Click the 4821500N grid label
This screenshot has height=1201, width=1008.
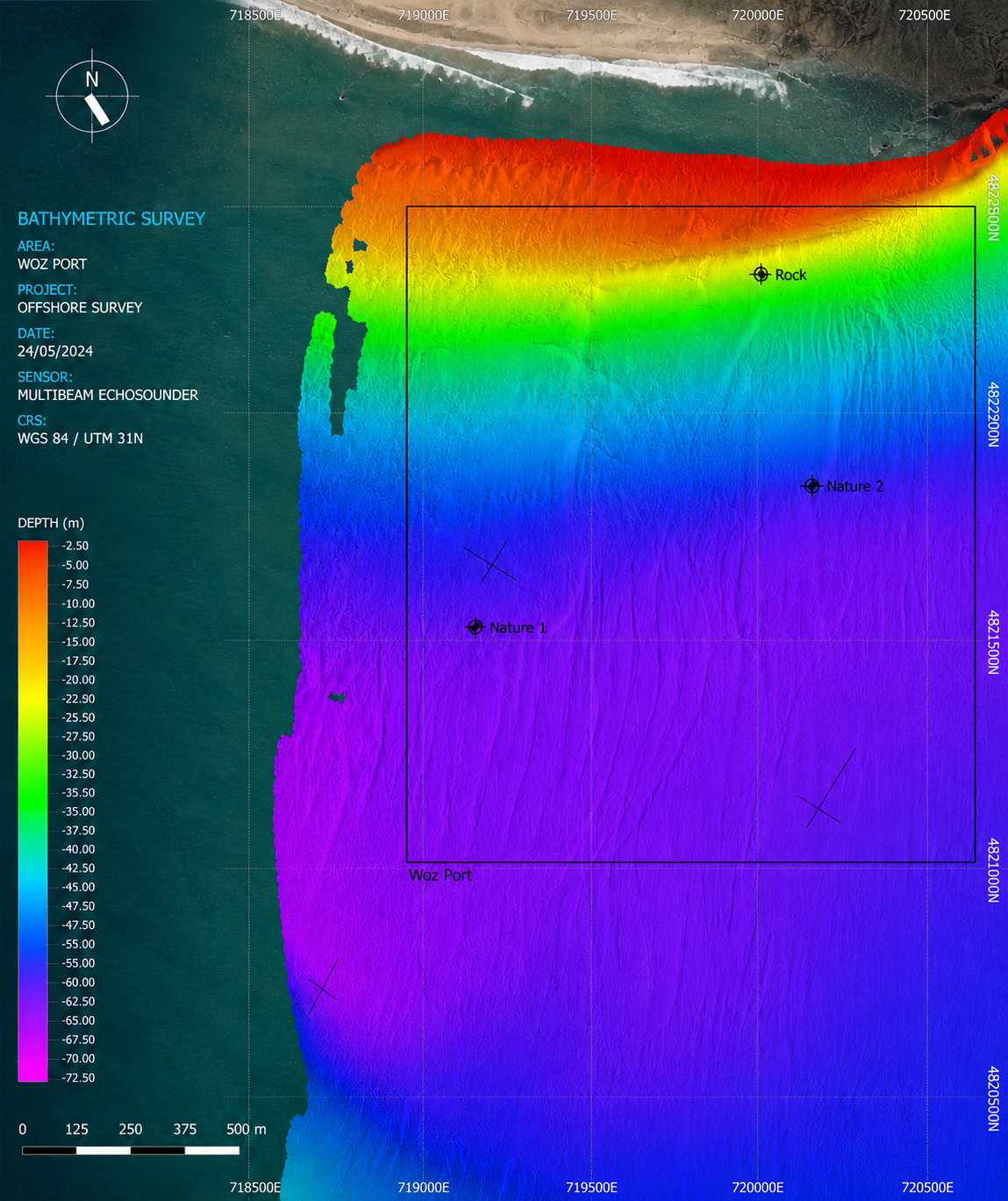pos(993,642)
